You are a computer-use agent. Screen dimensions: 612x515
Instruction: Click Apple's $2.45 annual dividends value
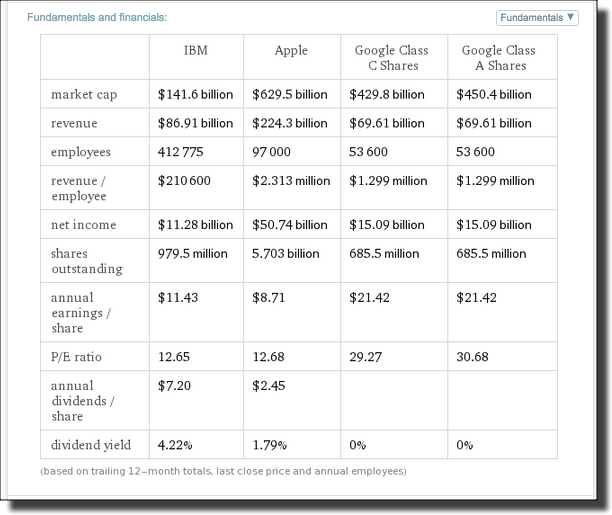pyautogui.click(x=269, y=386)
